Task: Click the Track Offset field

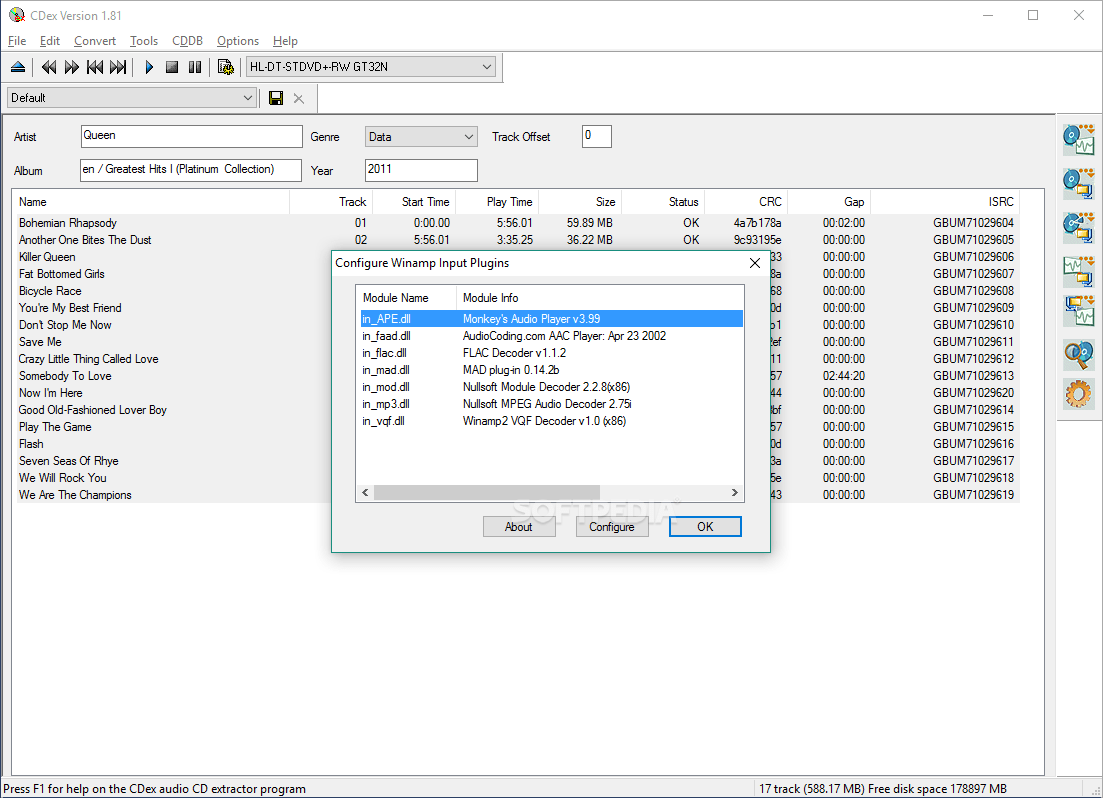Action: tap(597, 136)
